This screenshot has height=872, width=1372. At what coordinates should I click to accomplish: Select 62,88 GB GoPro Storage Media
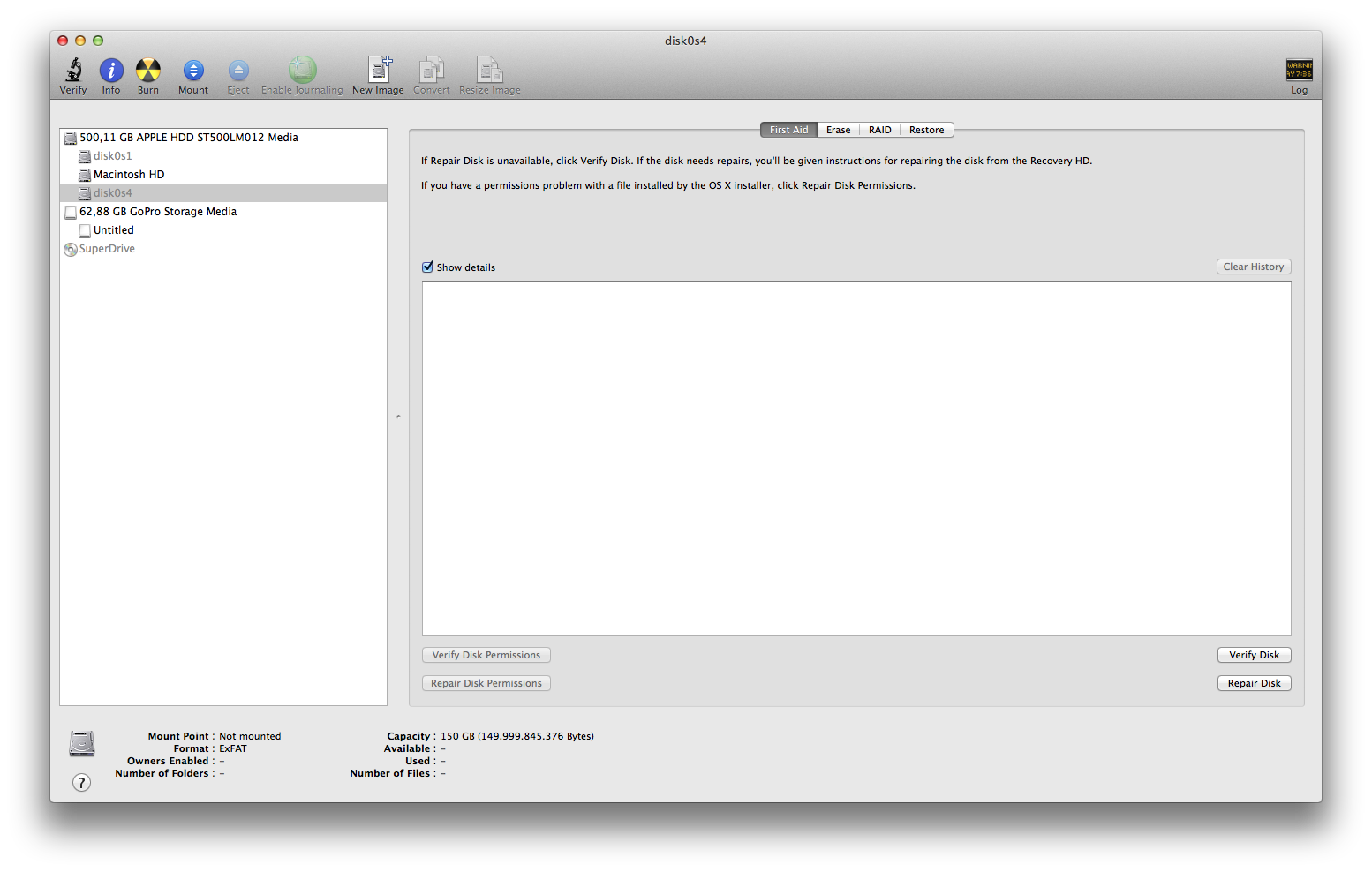[x=223, y=212]
